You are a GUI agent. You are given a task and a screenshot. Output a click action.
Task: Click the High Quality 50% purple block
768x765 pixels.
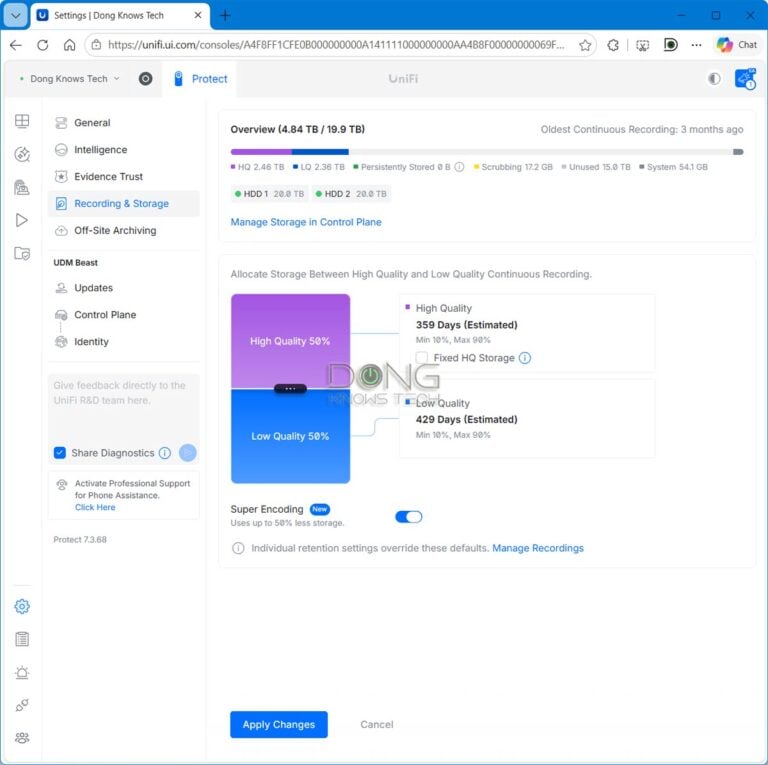click(x=290, y=341)
